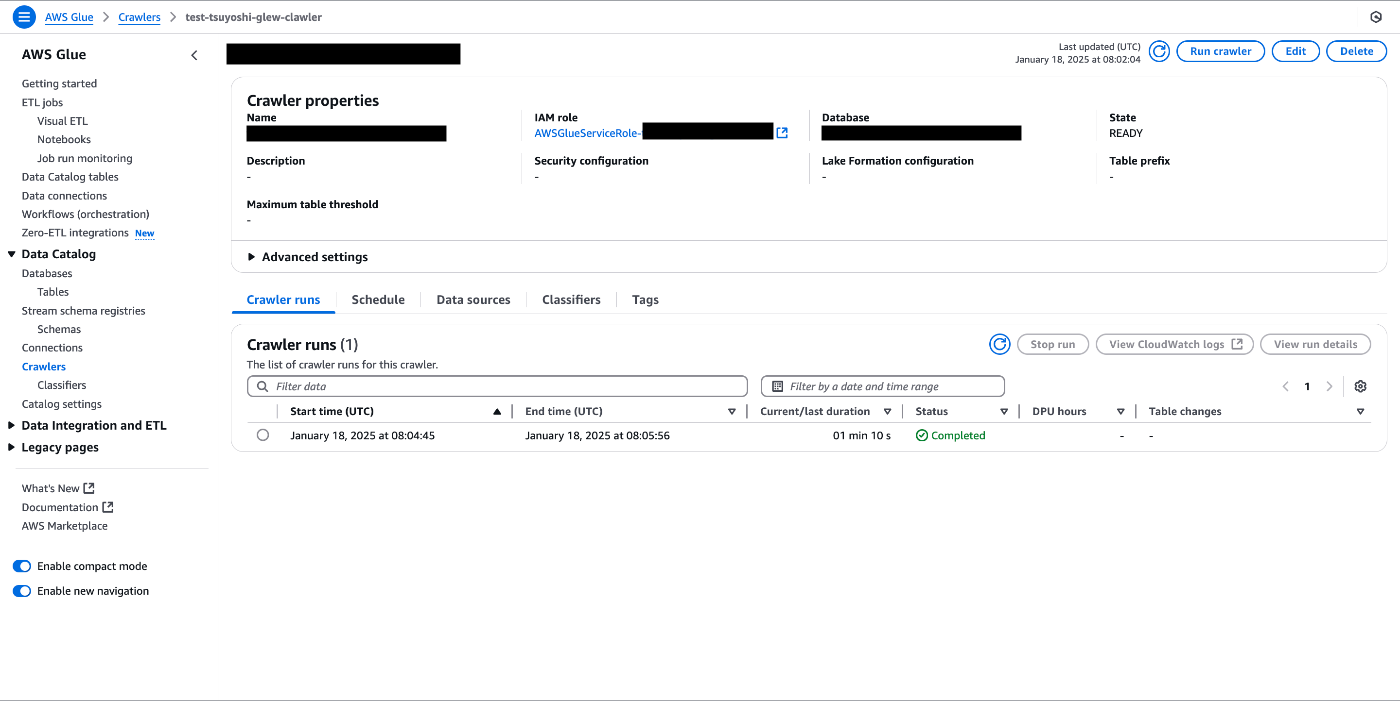Open Classifiers under Crawlers in sidebar

pyautogui.click(x=62, y=385)
